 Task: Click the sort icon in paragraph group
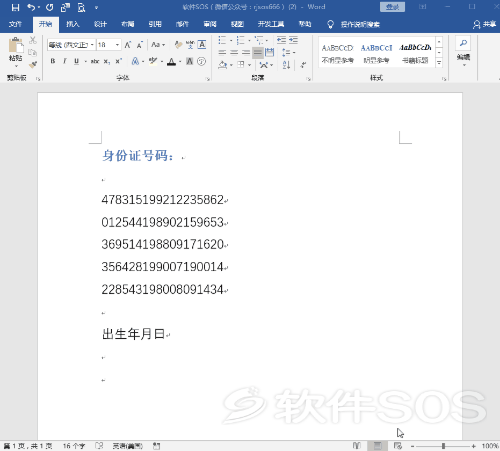pyautogui.click(x=286, y=65)
